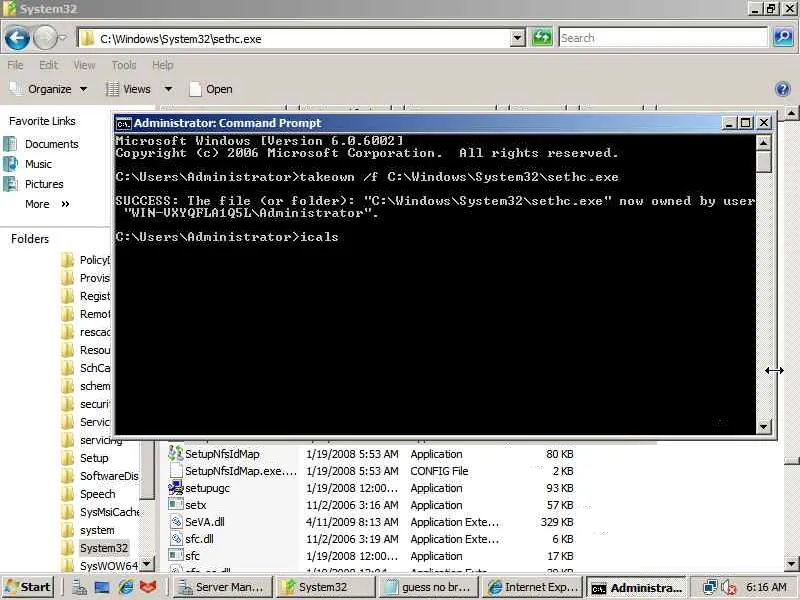800x600 pixels.
Task: Click the Resources folder icon in tree
Action: (68, 351)
